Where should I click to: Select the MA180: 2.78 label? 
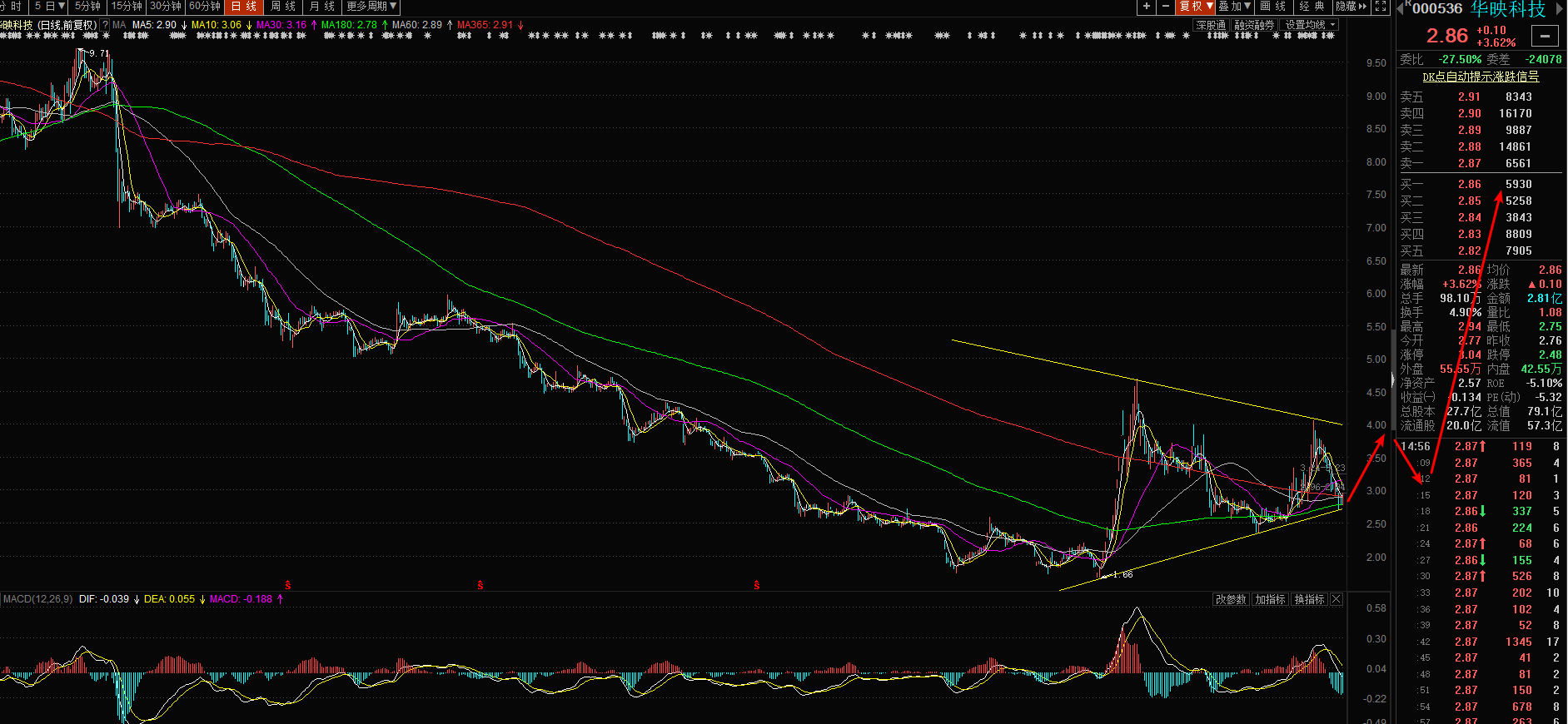pos(349,25)
